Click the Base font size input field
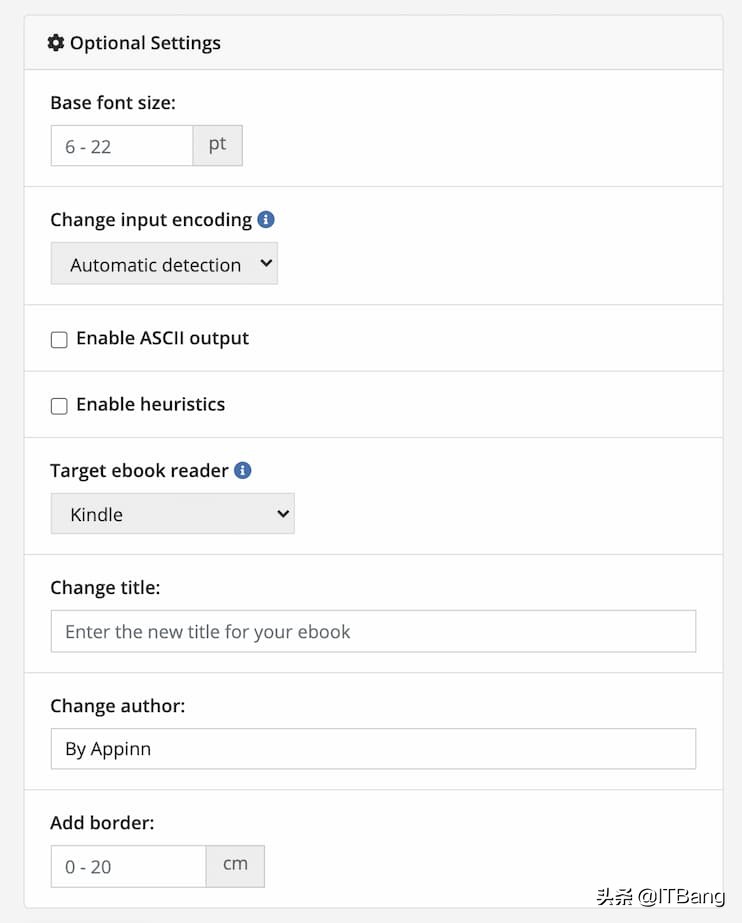Image resolution: width=742 pixels, height=923 pixels. (x=122, y=146)
